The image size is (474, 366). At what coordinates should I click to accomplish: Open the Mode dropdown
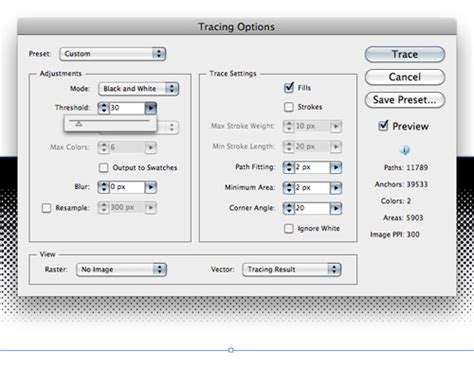click(139, 89)
